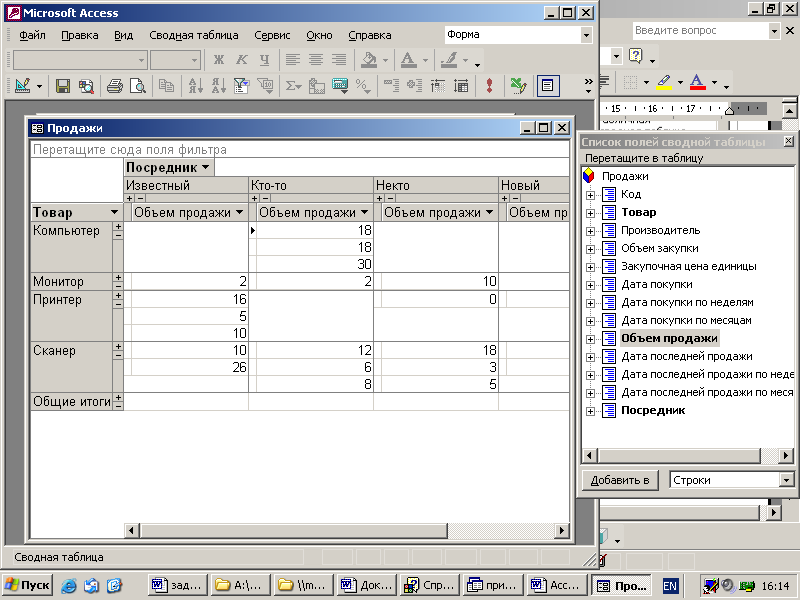
Task: Click the Пуск start button
Action: coord(27,585)
